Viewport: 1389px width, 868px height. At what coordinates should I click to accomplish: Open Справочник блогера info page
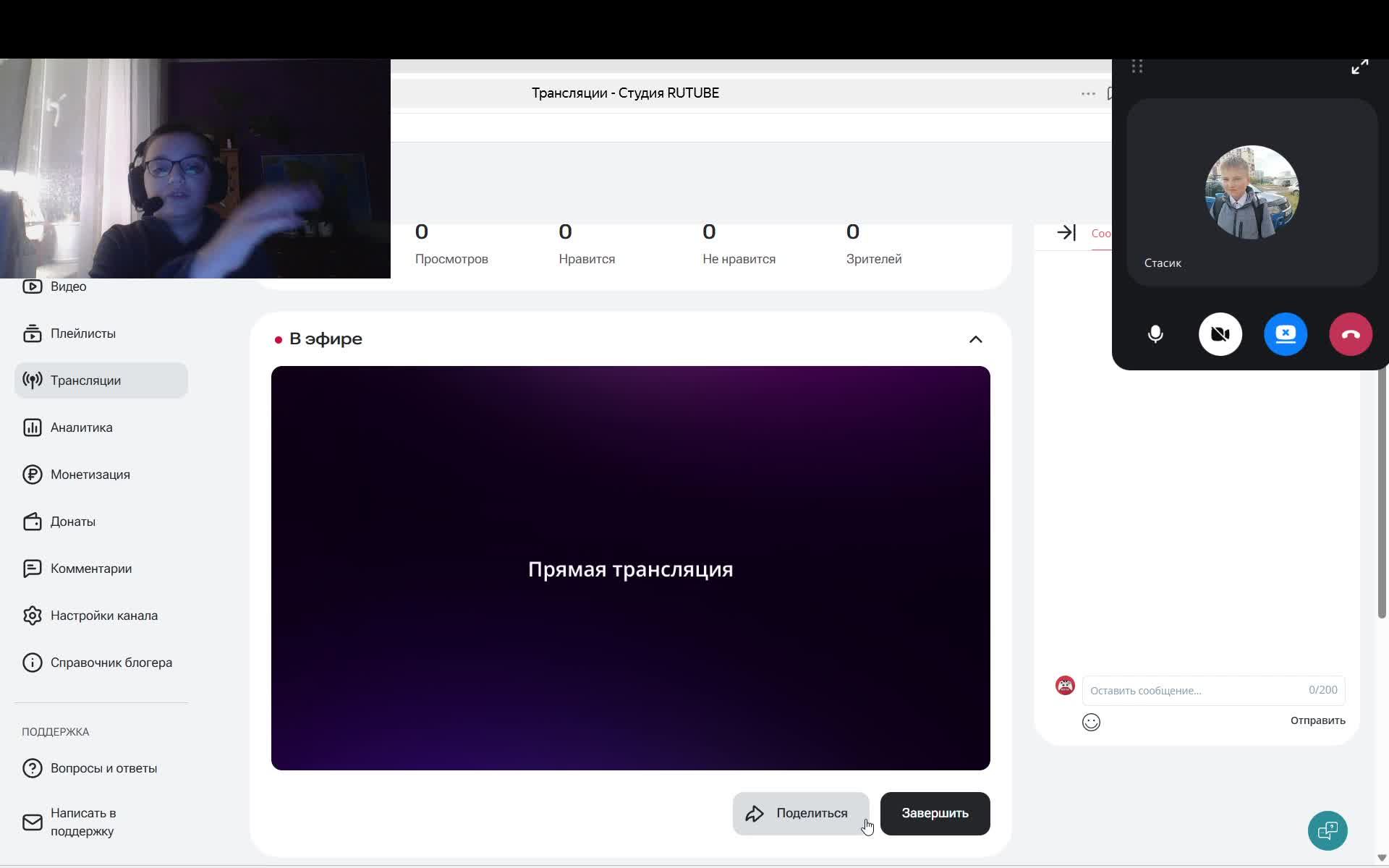coord(111,663)
